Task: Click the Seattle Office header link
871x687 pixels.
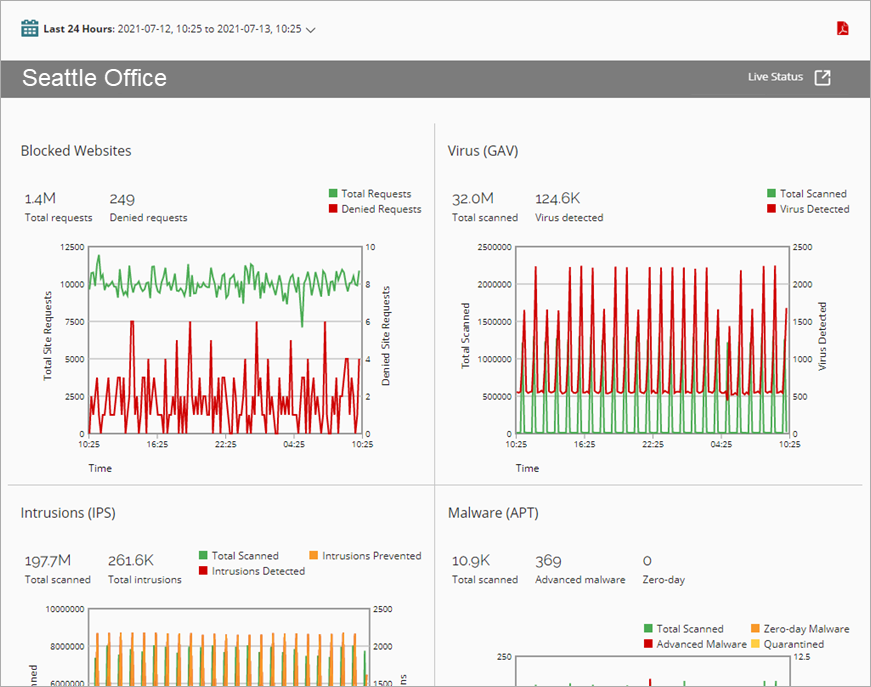Action: point(93,77)
